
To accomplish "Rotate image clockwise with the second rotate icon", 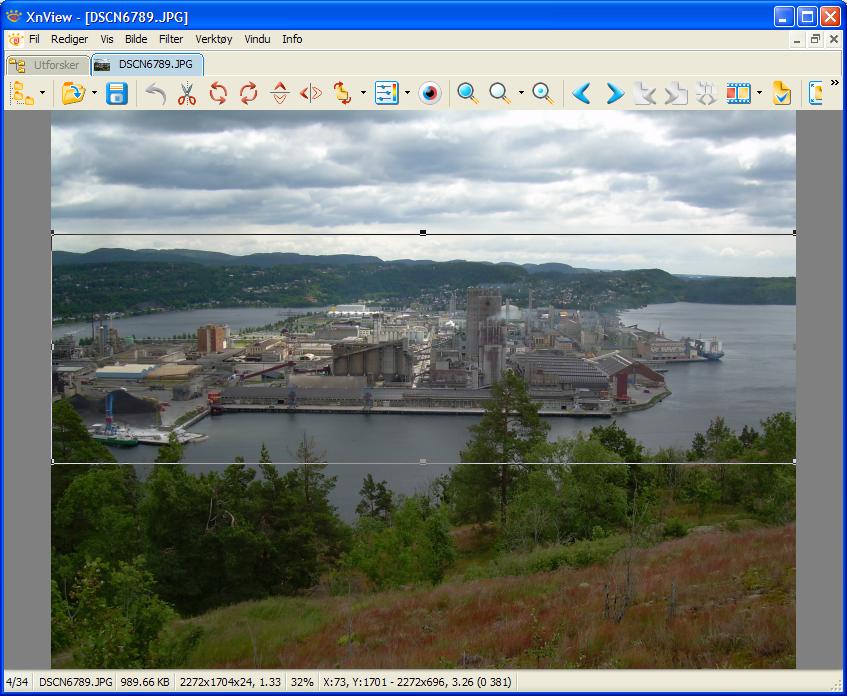I will pyautogui.click(x=248, y=93).
